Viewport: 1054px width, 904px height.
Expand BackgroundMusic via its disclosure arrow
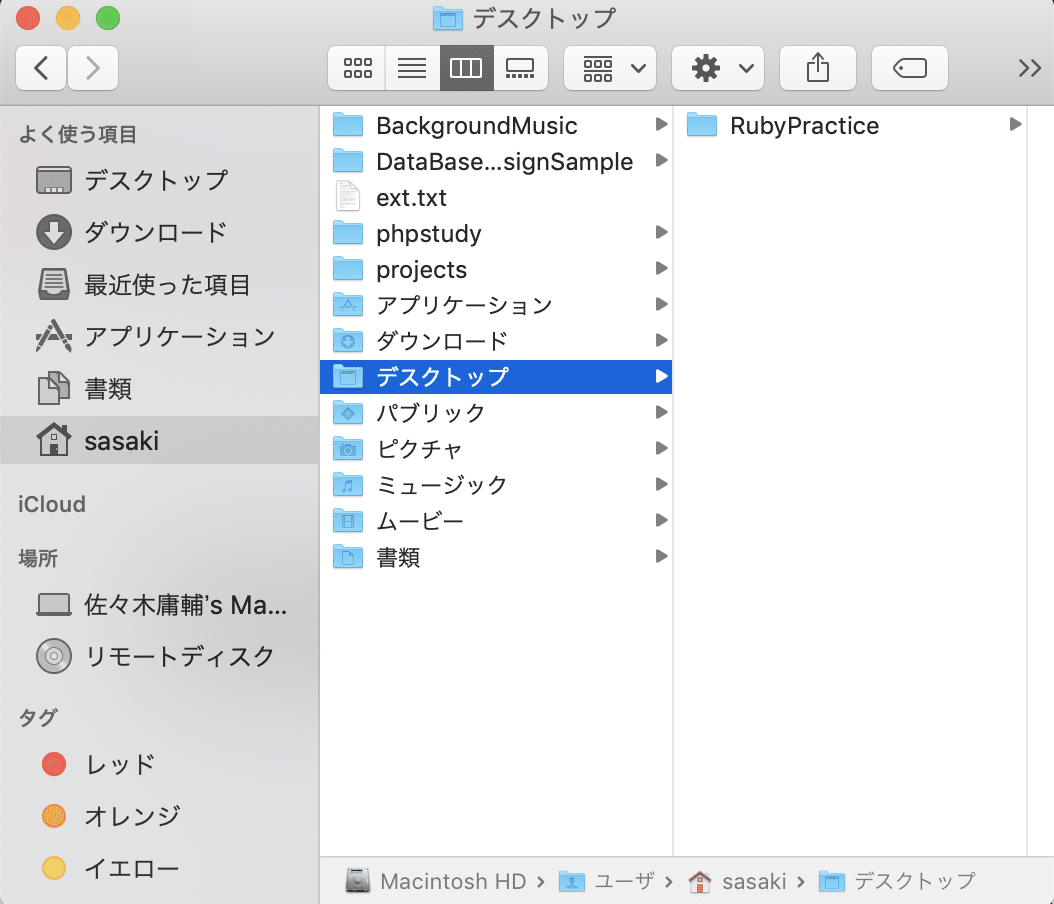click(661, 124)
